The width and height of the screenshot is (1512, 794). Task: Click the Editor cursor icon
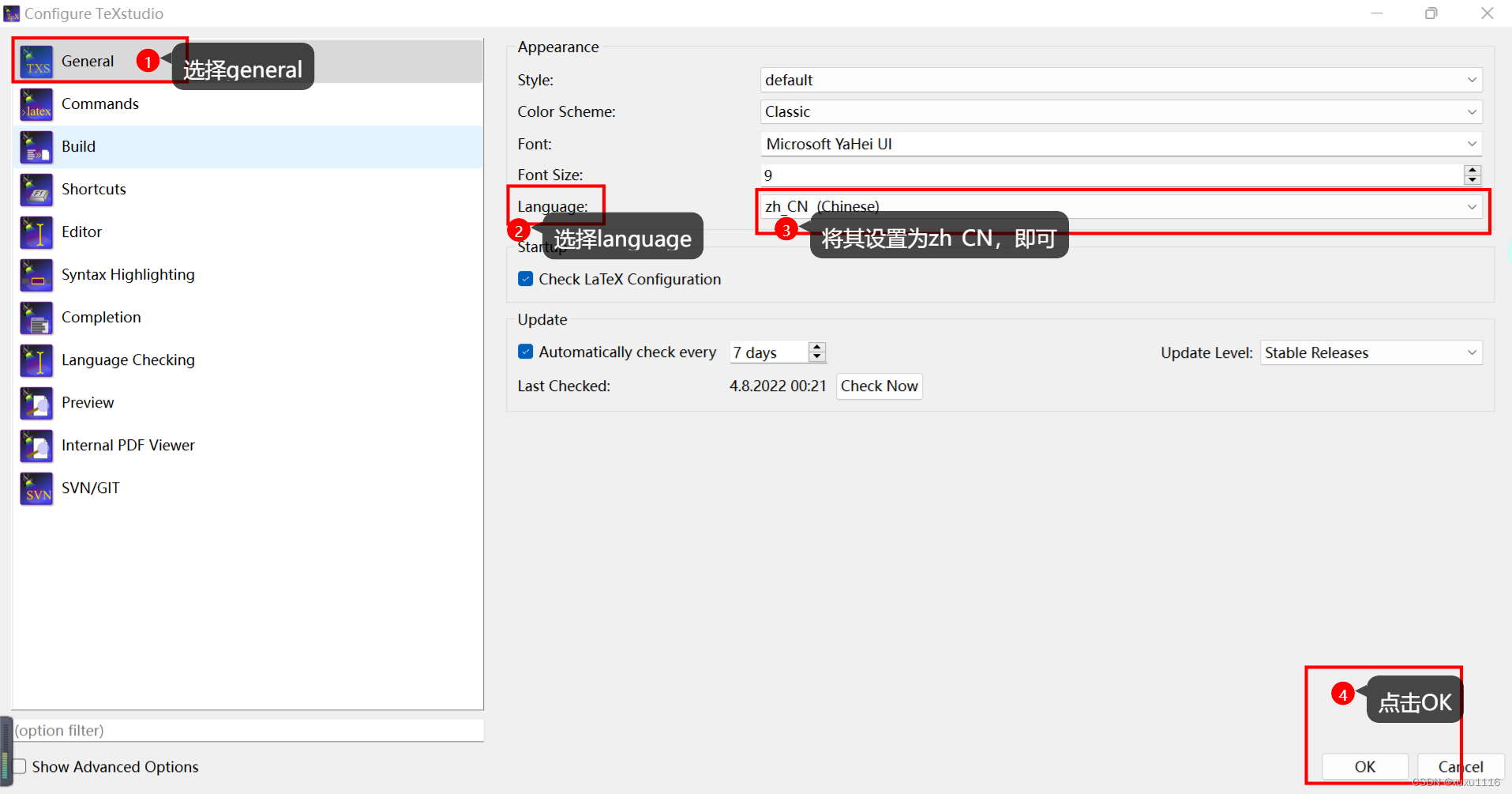36,232
